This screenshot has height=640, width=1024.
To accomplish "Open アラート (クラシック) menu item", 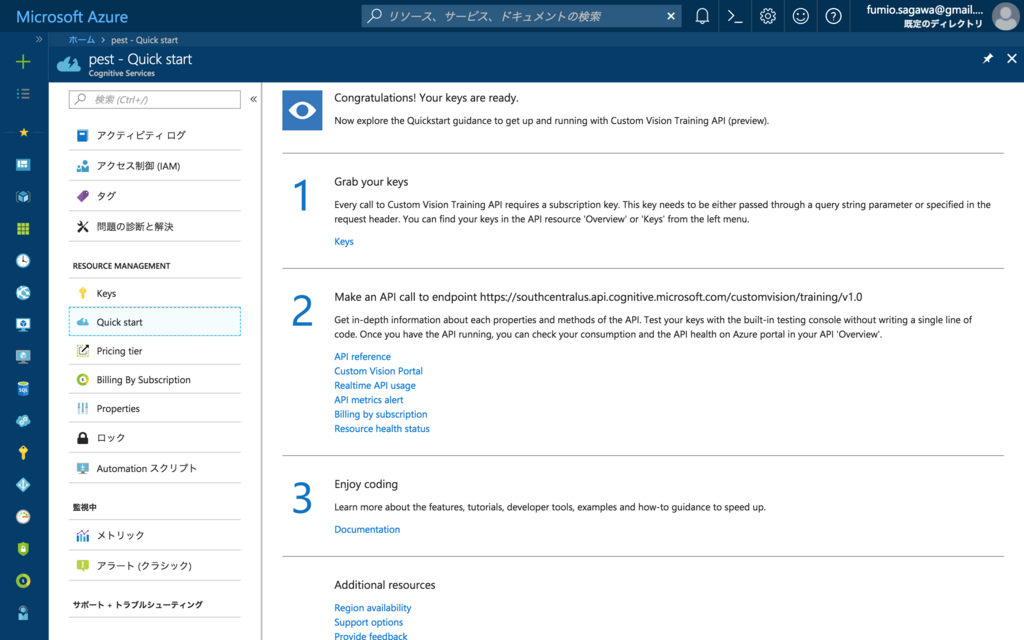I will [x=155, y=566].
